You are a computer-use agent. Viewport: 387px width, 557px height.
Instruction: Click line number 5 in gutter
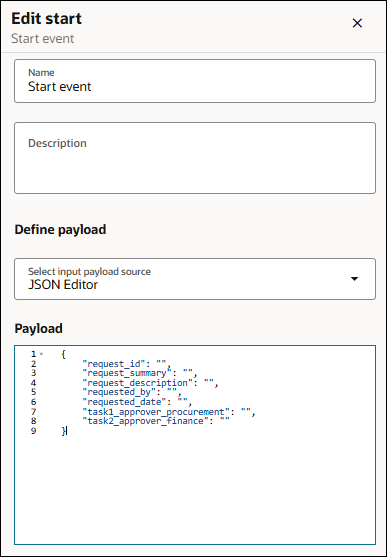tap(33, 393)
